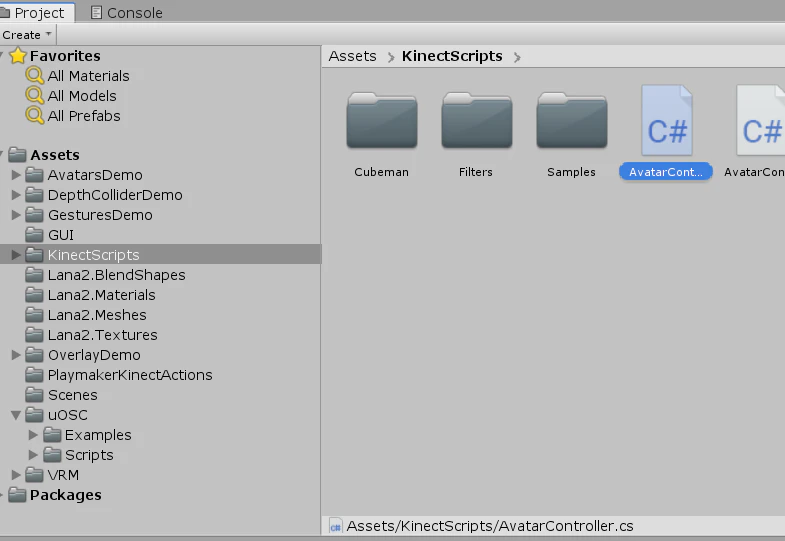Select the Examples folder icon under uOSC
Viewport: 785px width, 541px height.
tap(52, 435)
